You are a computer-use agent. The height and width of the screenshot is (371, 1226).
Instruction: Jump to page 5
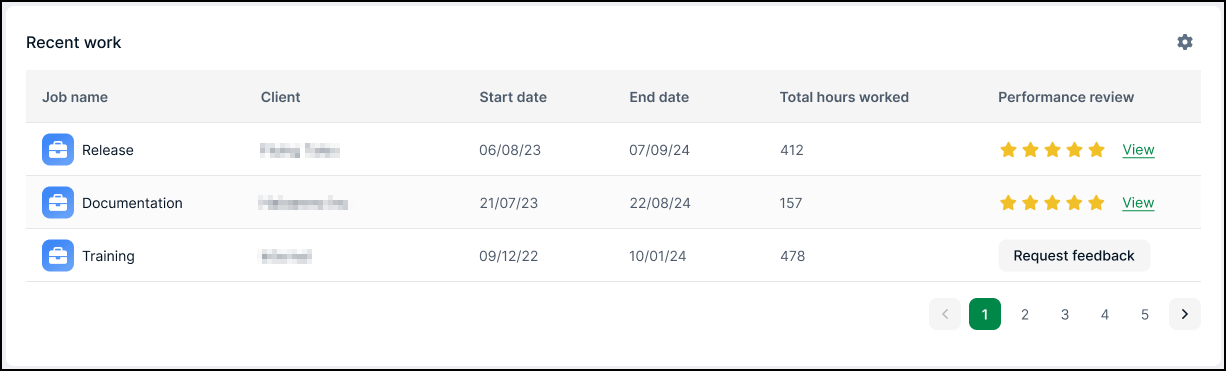pos(1145,314)
